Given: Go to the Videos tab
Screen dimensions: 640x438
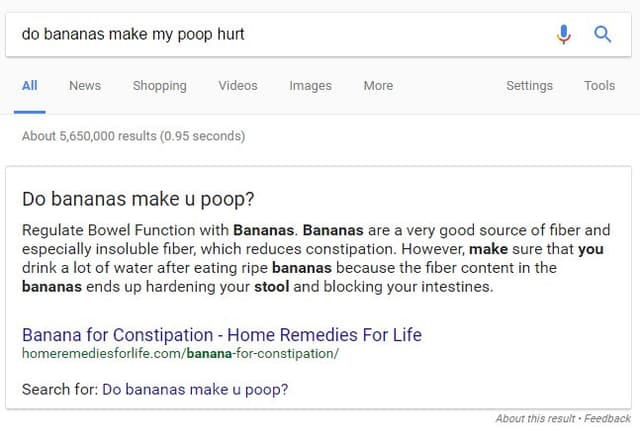Looking at the screenshot, I should pos(238,86).
